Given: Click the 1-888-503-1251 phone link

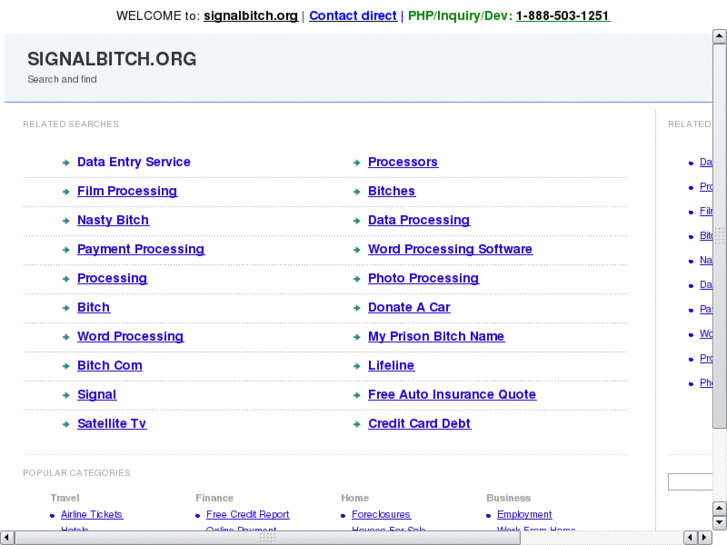Looking at the screenshot, I should pos(563,16).
